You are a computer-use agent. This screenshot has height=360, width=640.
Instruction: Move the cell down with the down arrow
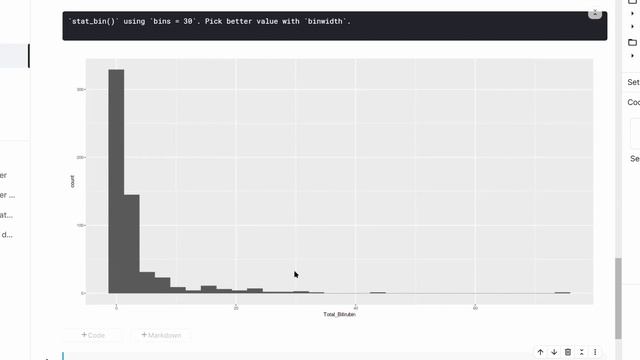click(x=554, y=352)
